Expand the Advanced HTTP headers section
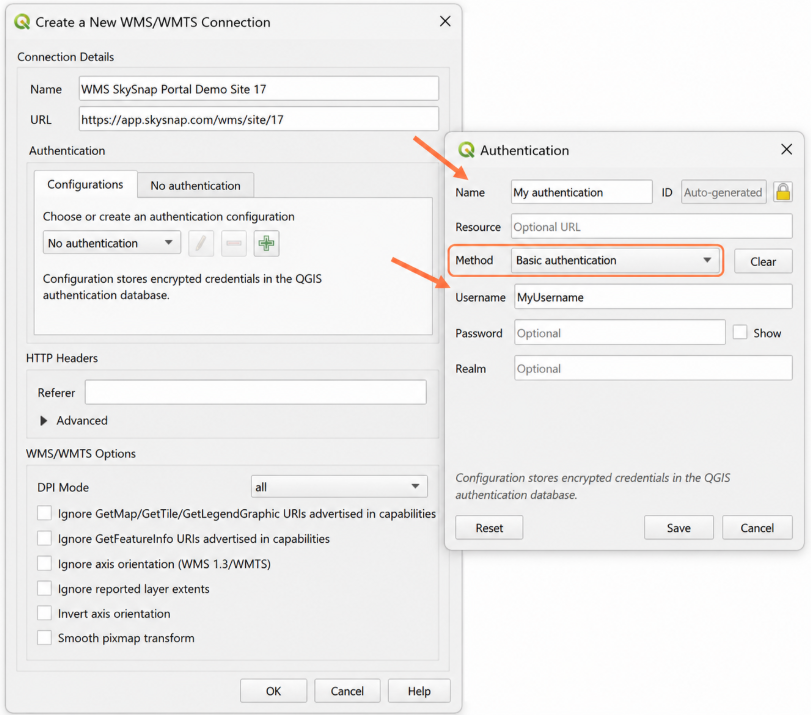 tap(44, 421)
